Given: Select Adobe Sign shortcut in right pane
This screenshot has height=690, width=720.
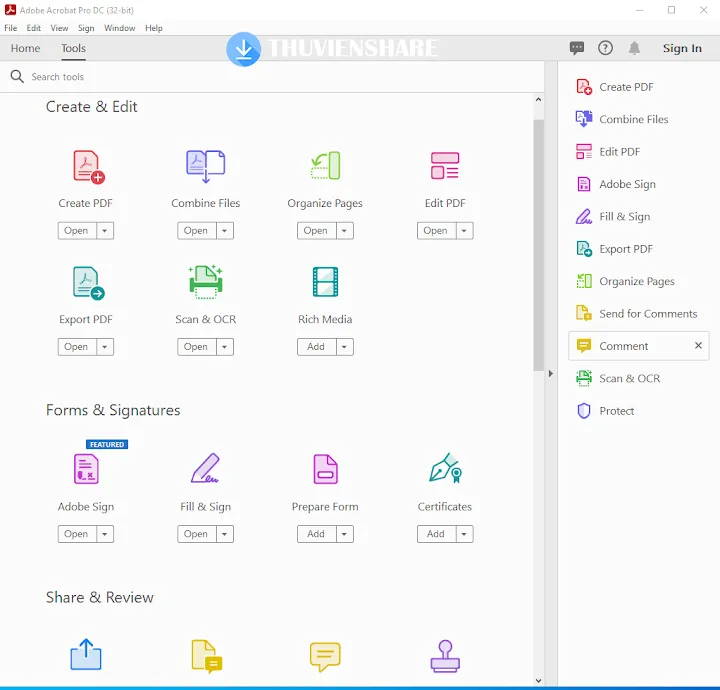Looking at the screenshot, I should [x=616, y=184].
